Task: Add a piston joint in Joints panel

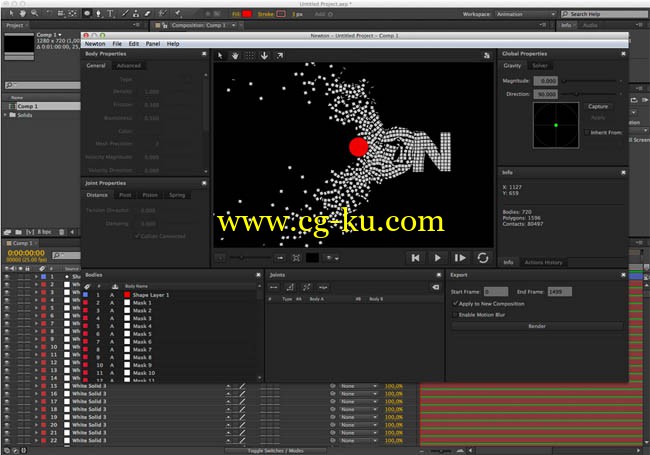Action: 307,287
